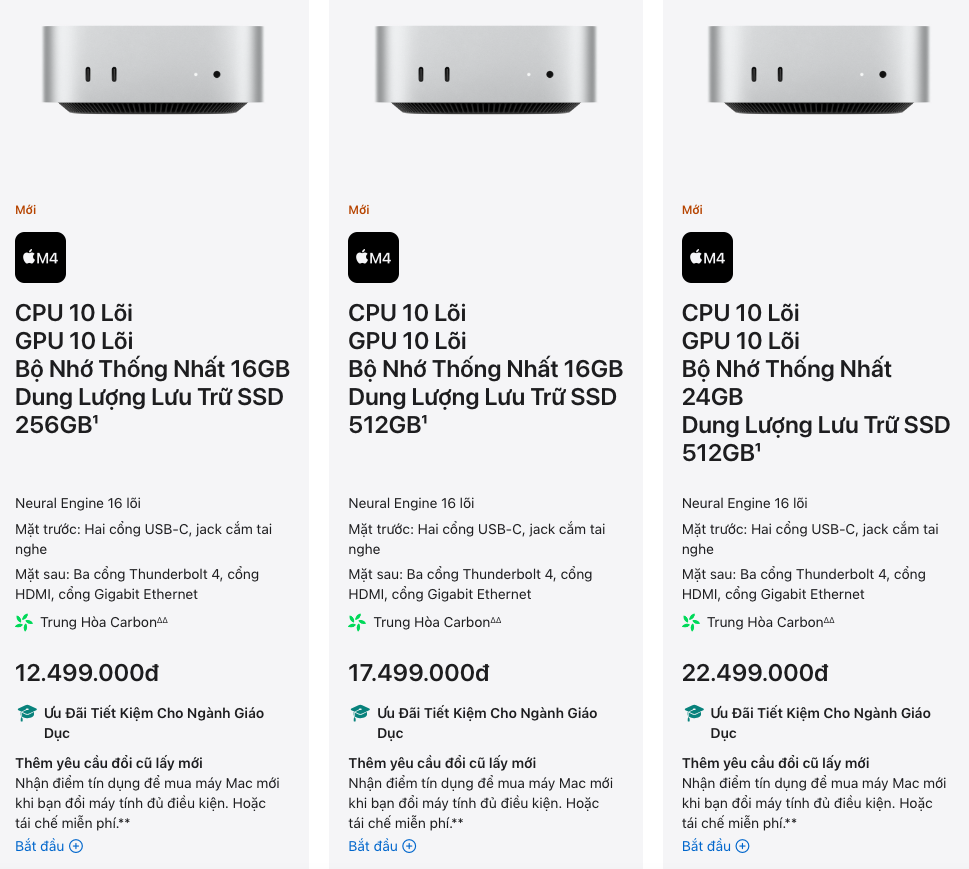Image resolution: width=969 pixels, height=869 pixels.
Task: Click the graduation cap icon under the 17.499.000đ price
Action: (360, 713)
